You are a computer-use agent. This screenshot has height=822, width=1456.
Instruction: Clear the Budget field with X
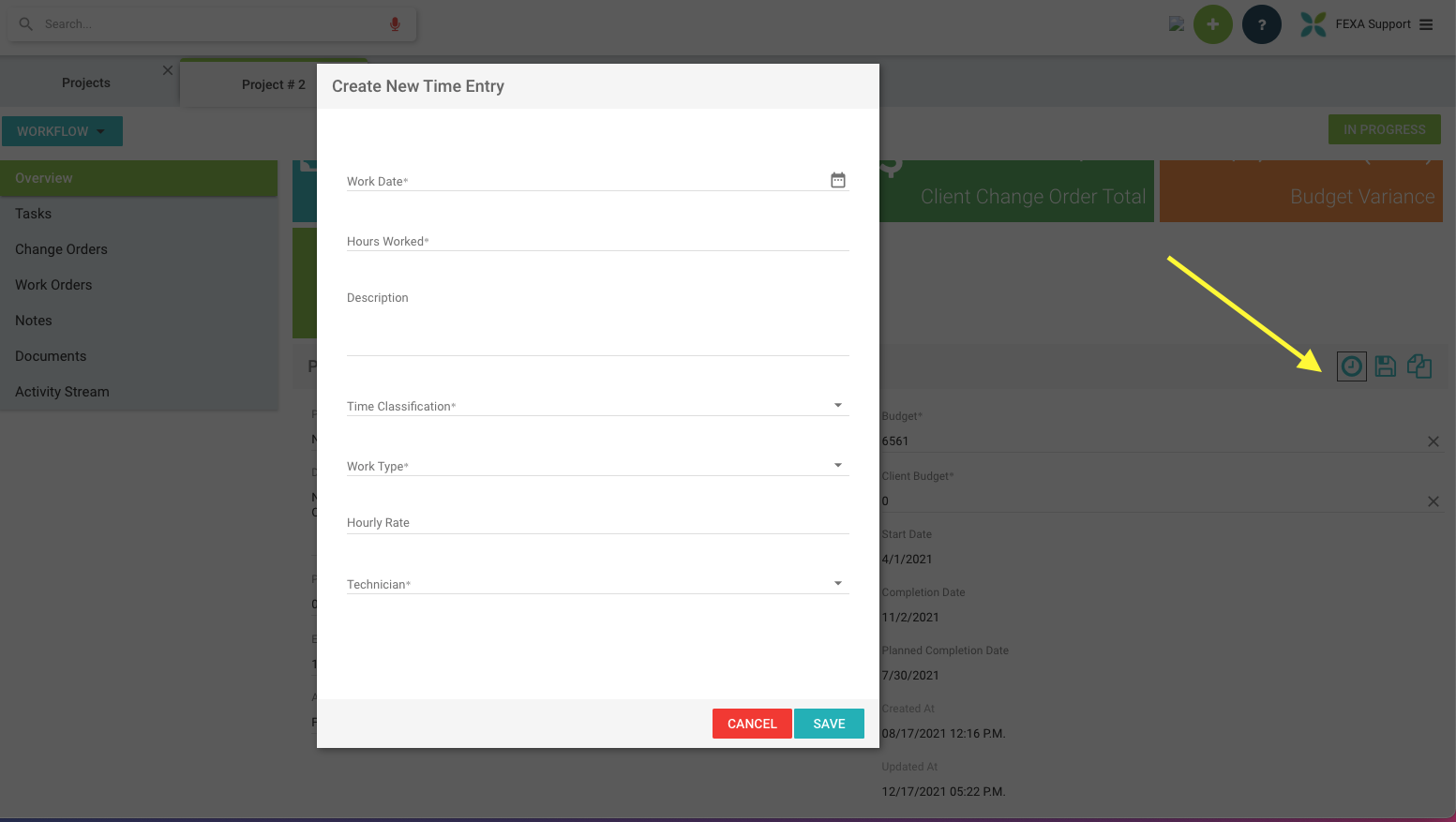pos(1433,441)
